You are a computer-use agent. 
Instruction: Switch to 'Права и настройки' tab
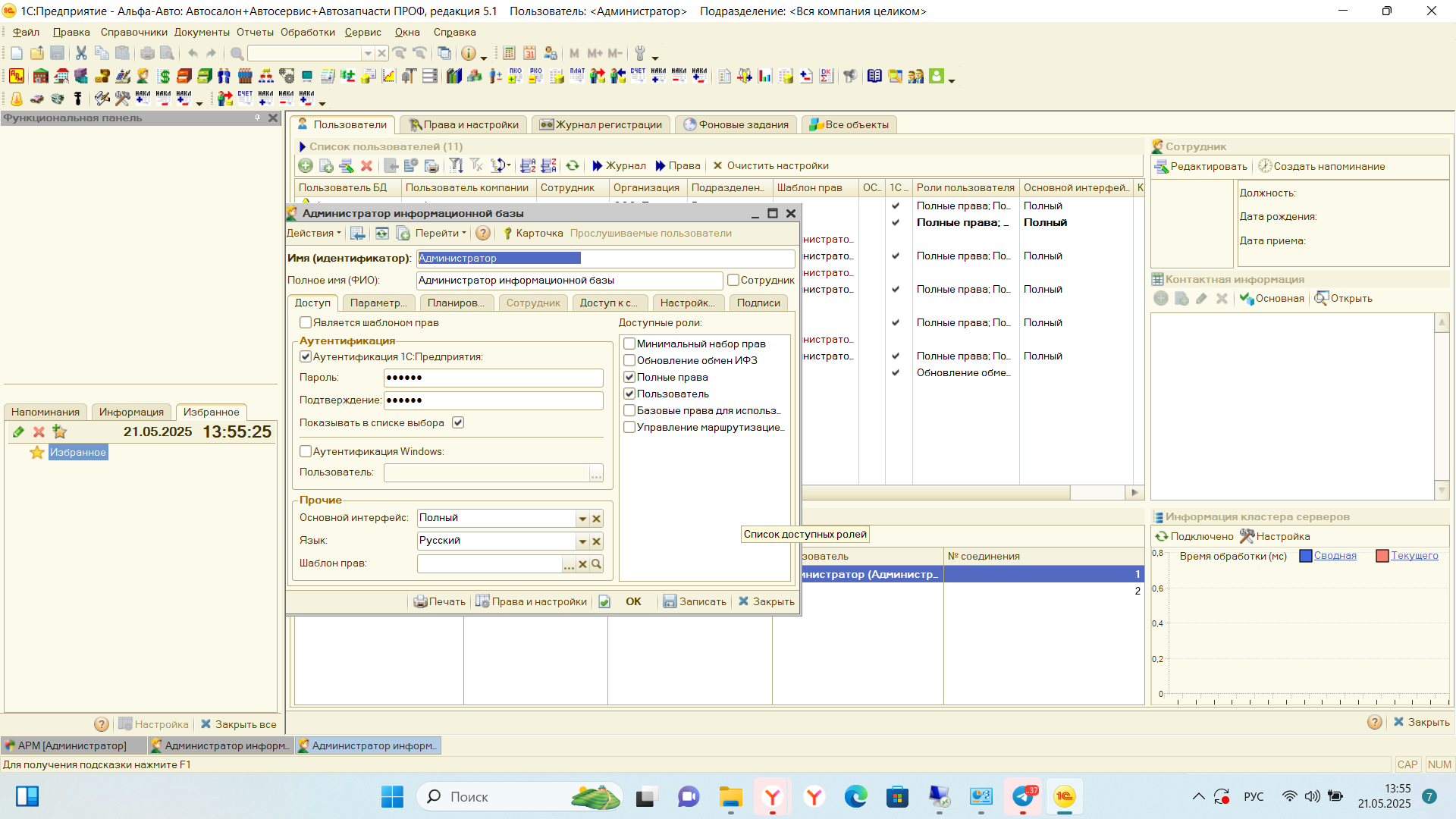(463, 124)
